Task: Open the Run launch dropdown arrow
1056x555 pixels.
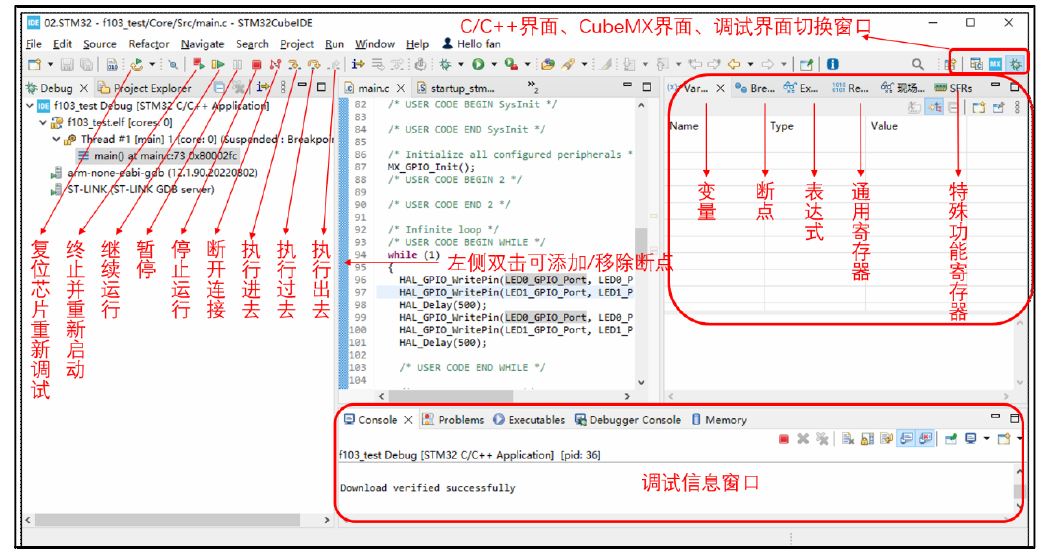Action: (x=494, y=65)
